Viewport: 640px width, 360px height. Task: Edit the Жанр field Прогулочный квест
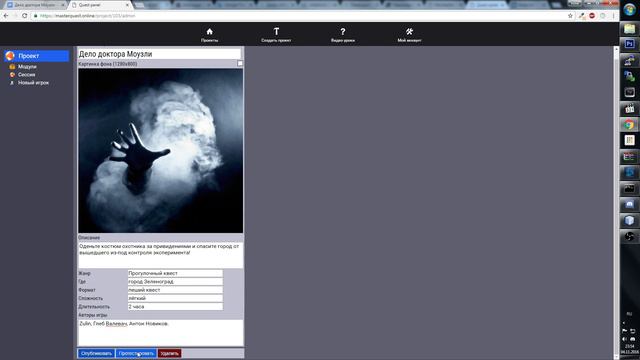pos(175,273)
